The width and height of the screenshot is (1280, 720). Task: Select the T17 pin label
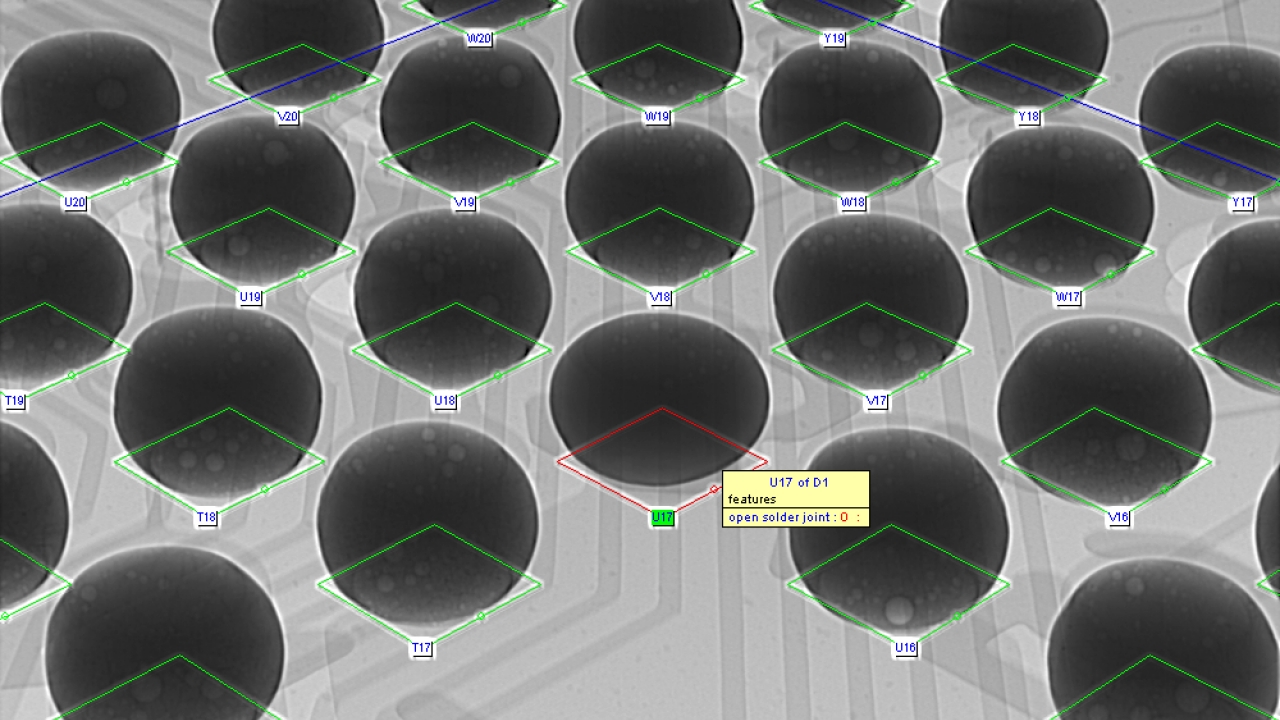coord(422,649)
